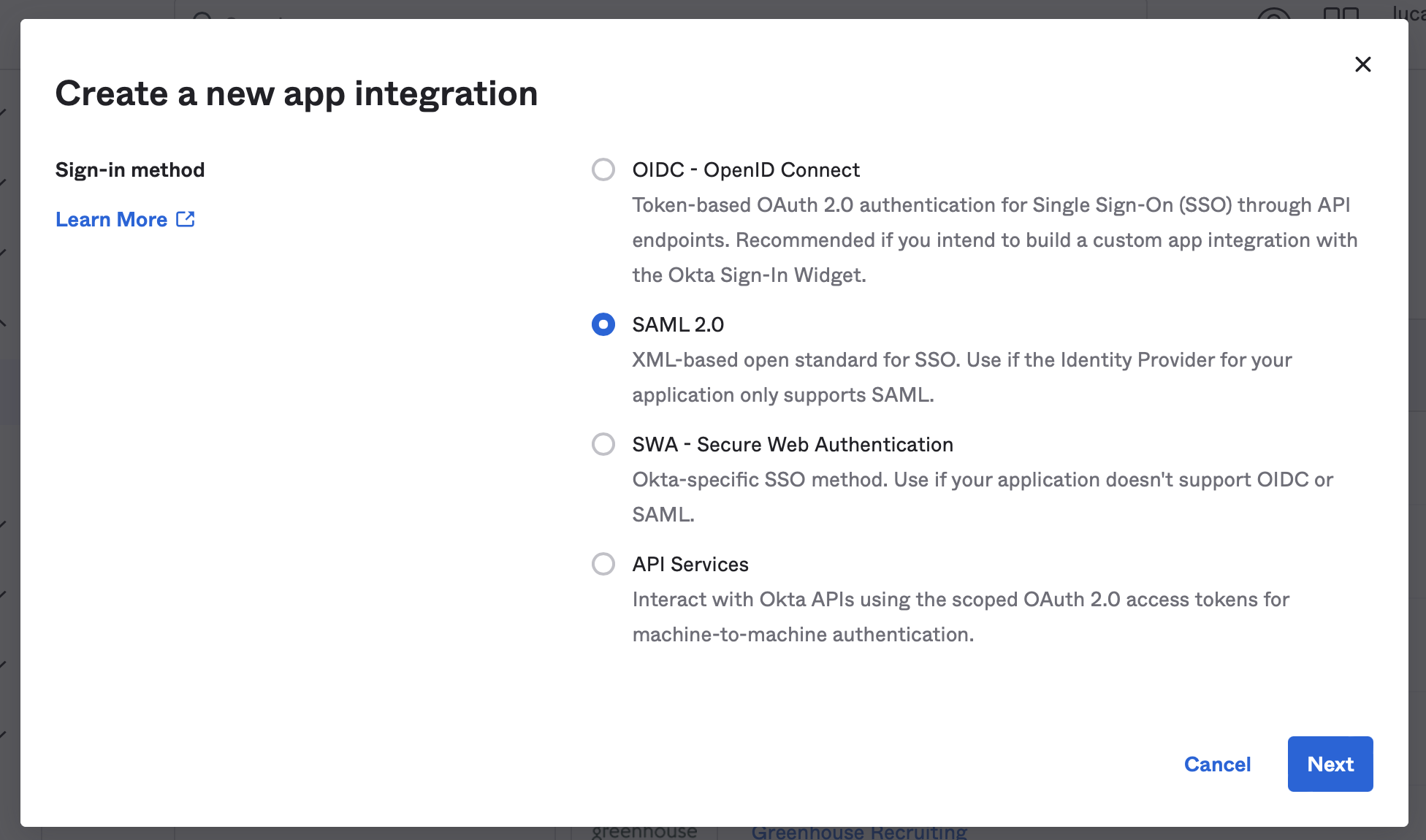Click the SAML 2.0 radio button
The height and width of the screenshot is (840, 1426).
coord(603,324)
